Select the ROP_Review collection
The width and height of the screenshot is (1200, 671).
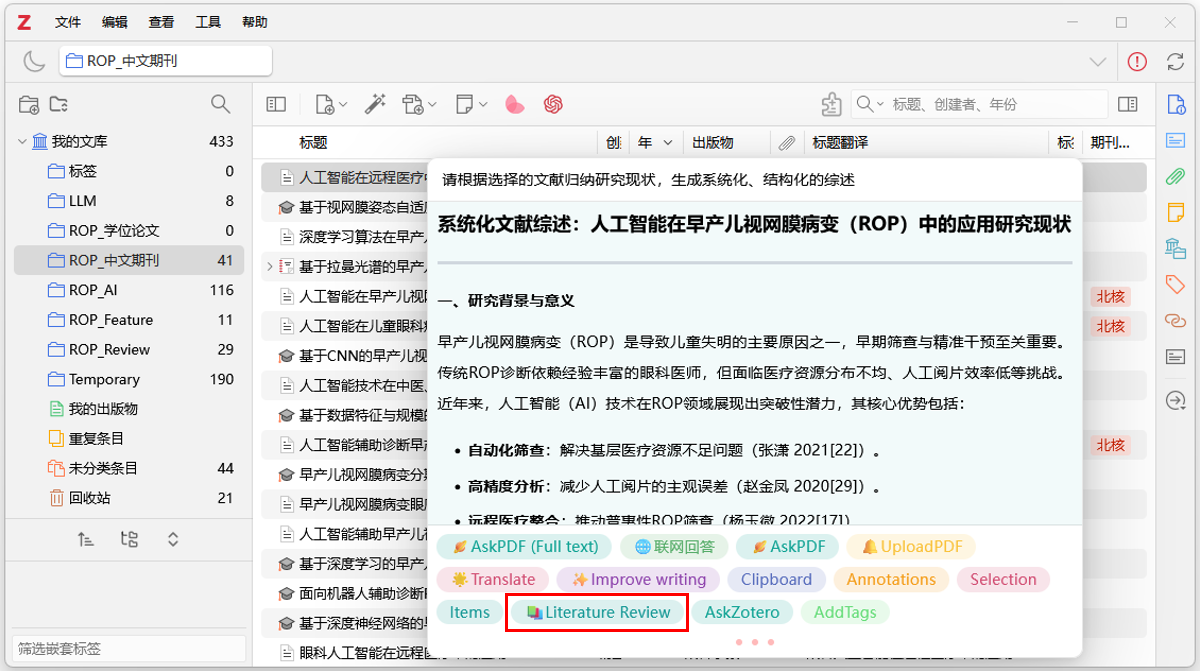tap(129, 349)
